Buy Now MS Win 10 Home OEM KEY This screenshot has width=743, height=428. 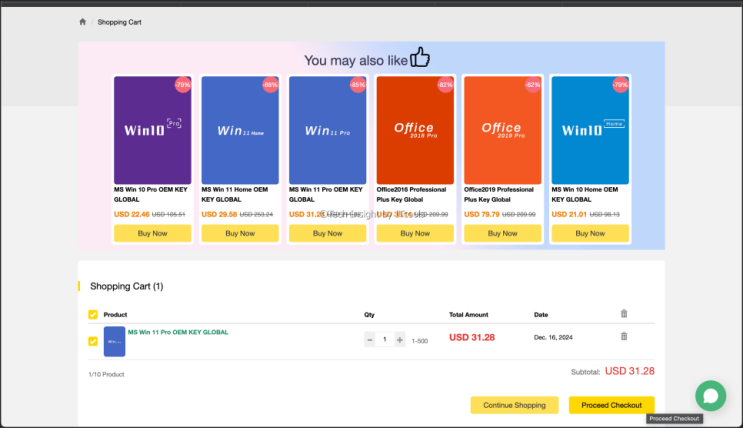click(x=590, y=233)
